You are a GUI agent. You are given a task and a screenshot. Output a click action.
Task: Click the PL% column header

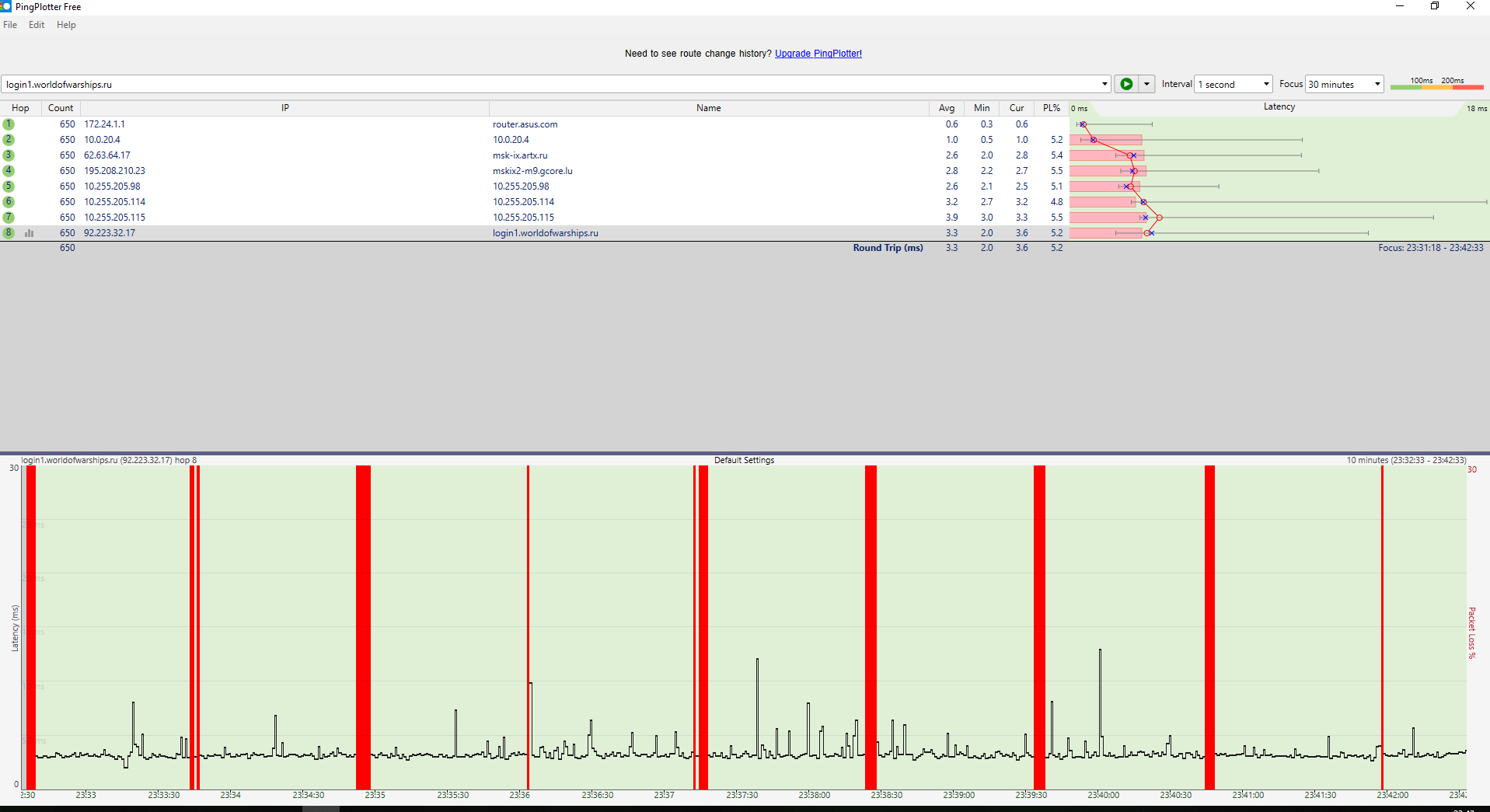pyautogui.click(x=1052, y=108)
